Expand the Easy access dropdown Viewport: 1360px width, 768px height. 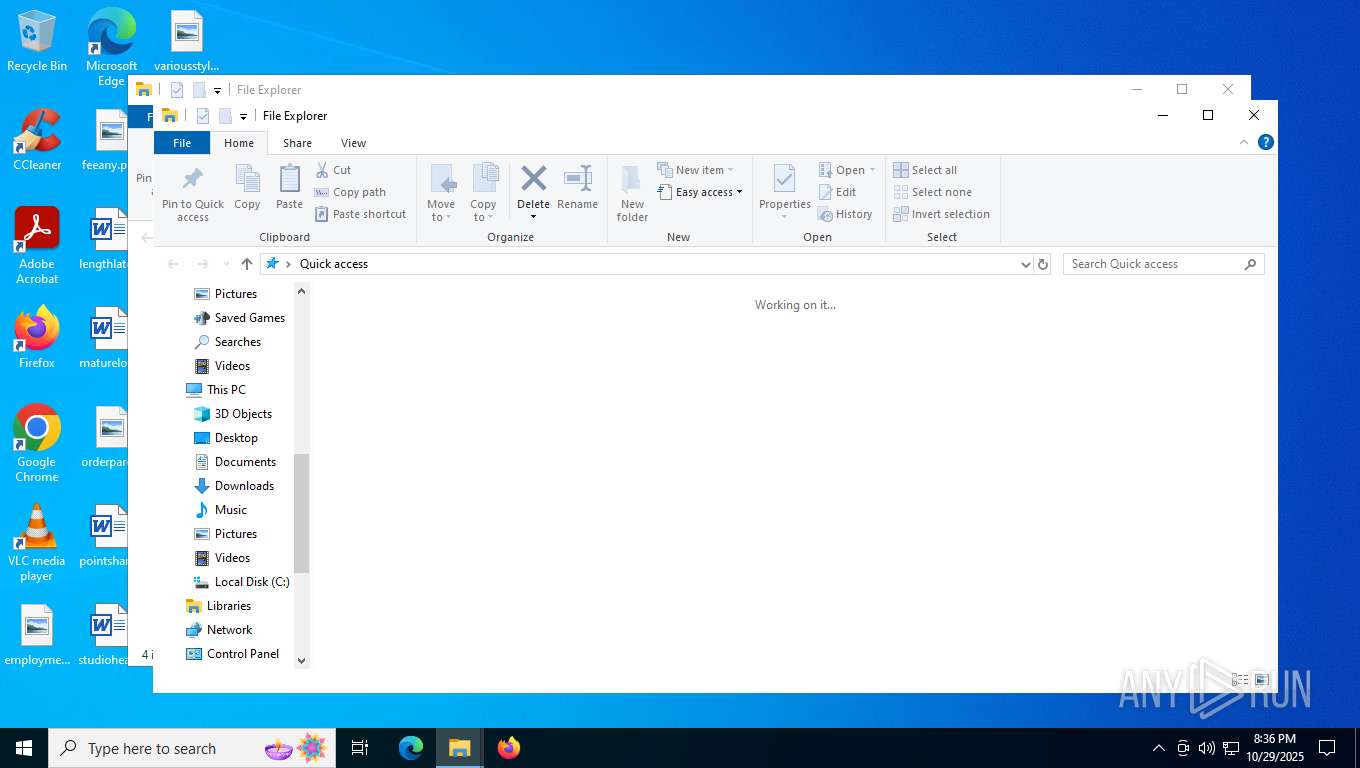coord(700,192)
